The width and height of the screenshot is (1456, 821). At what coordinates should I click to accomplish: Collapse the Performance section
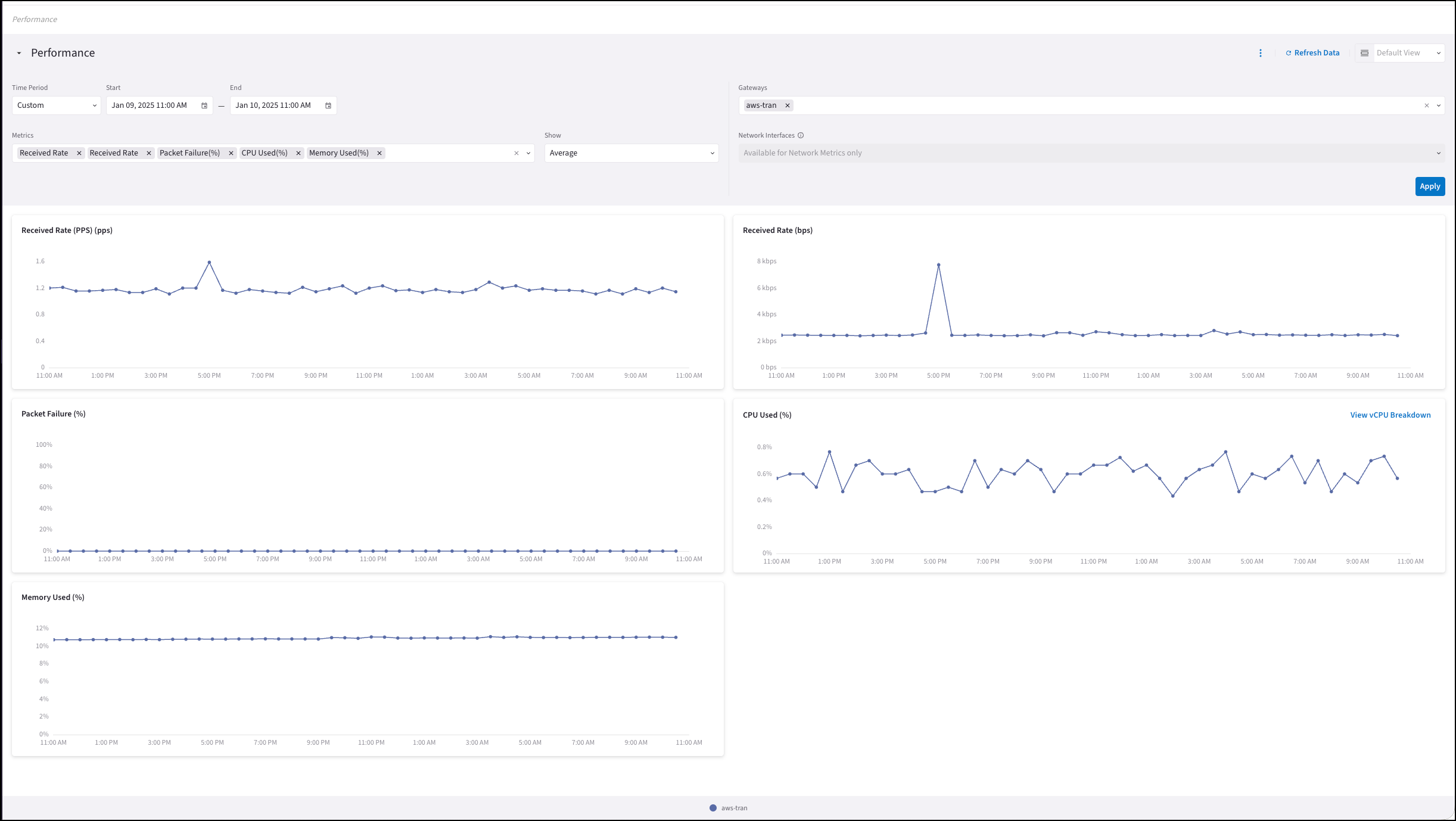point(18,52)
